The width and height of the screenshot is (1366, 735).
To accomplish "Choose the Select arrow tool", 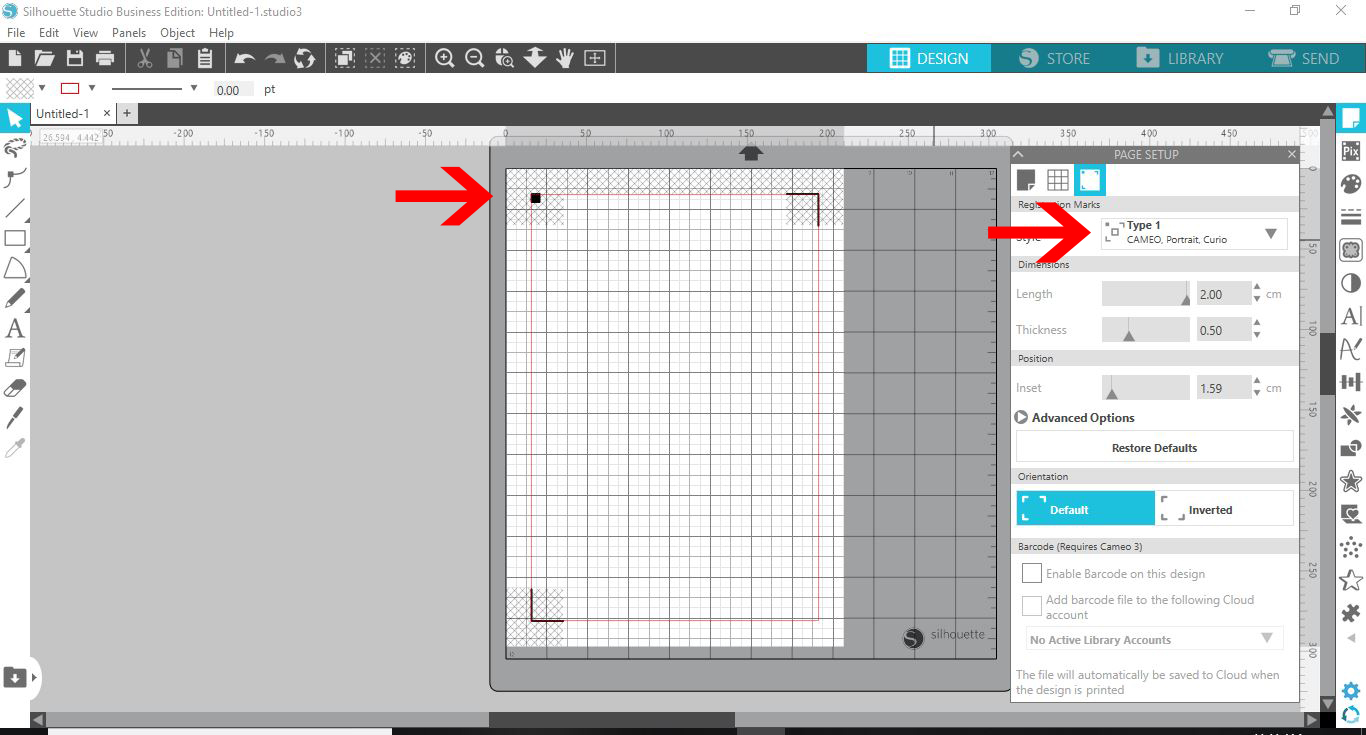I will point(15,119).
